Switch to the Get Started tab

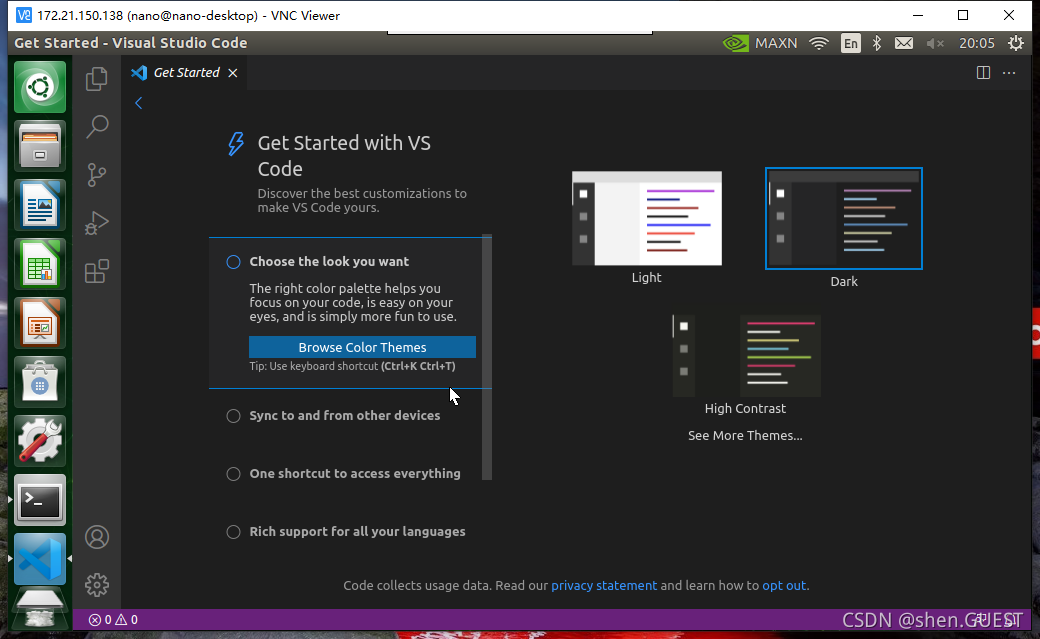(186, 72)
